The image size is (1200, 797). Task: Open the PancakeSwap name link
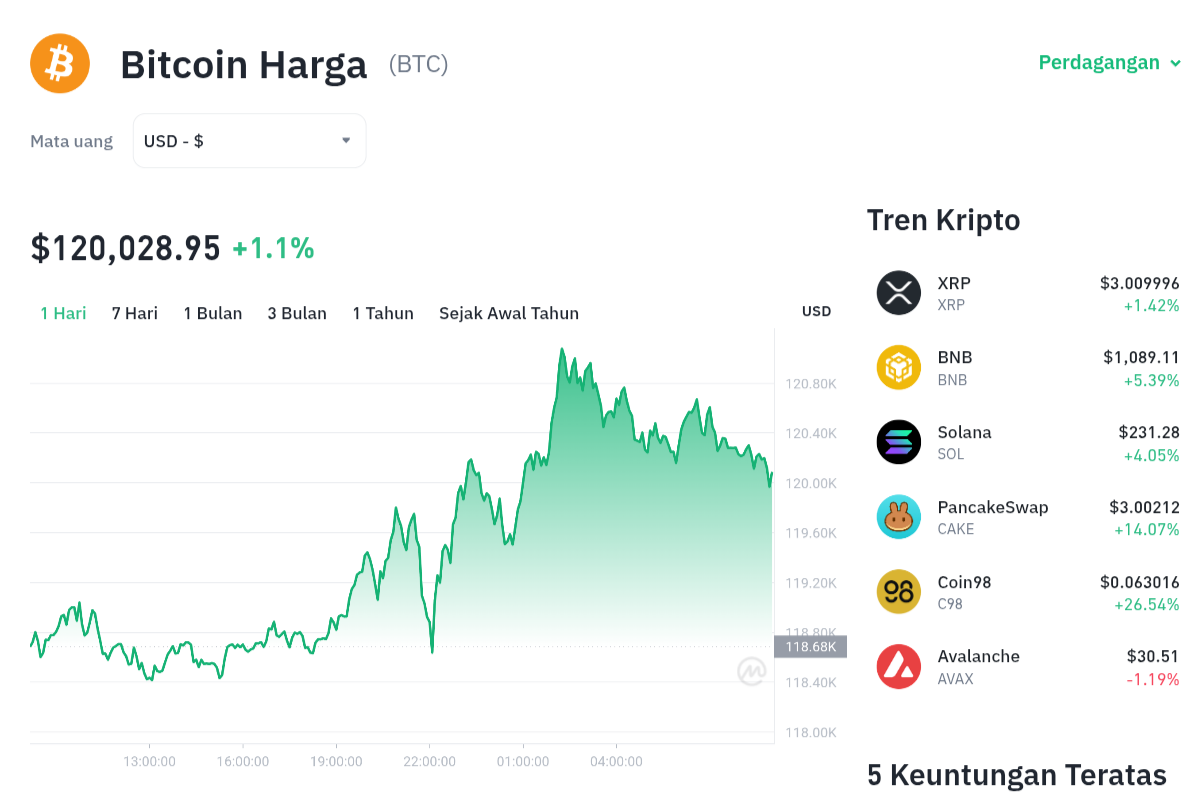[x=992, y=507]
